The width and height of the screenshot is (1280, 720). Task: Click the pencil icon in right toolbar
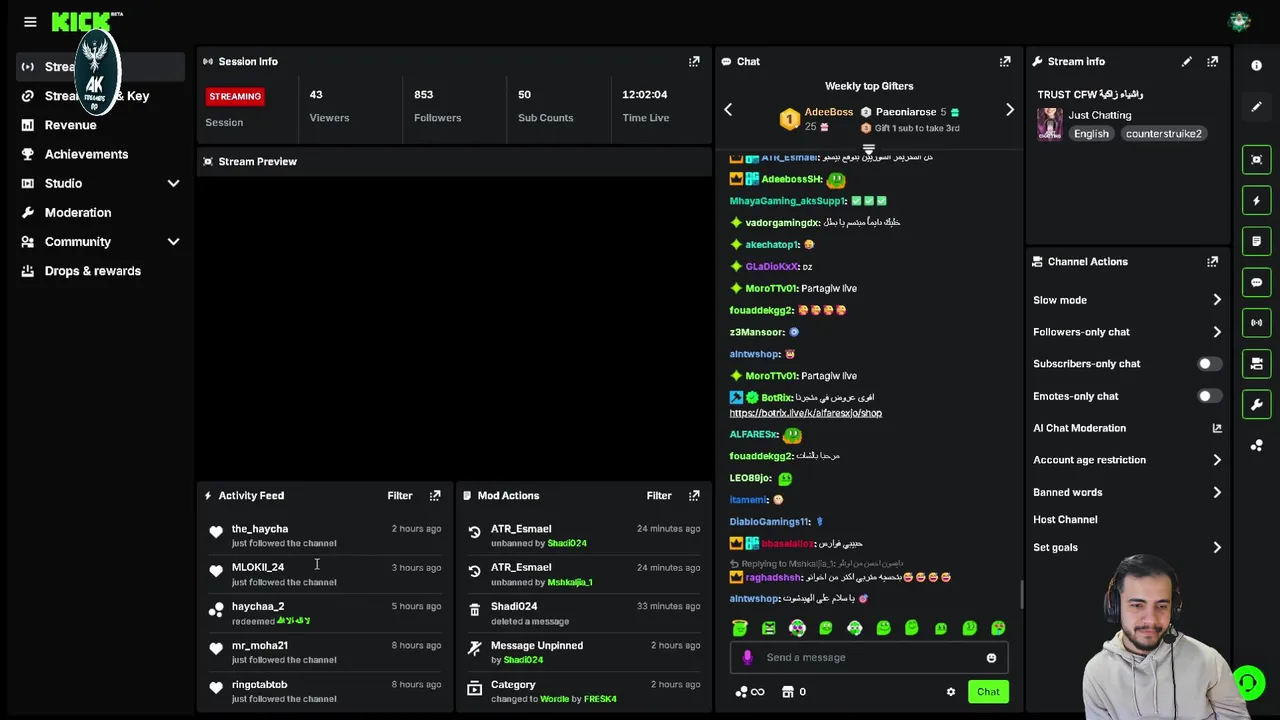1257,106
